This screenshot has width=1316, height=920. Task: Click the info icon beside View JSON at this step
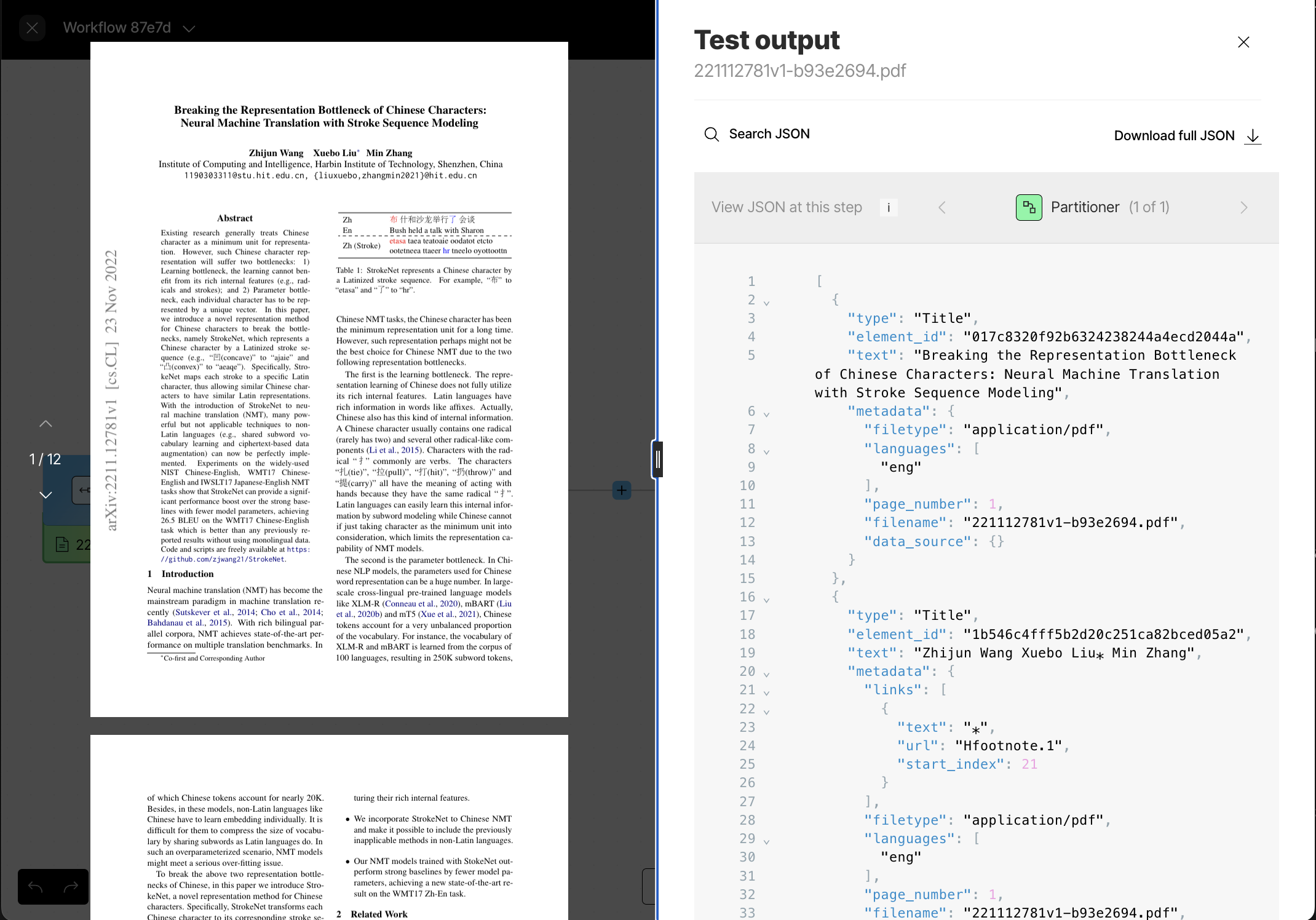889,207
